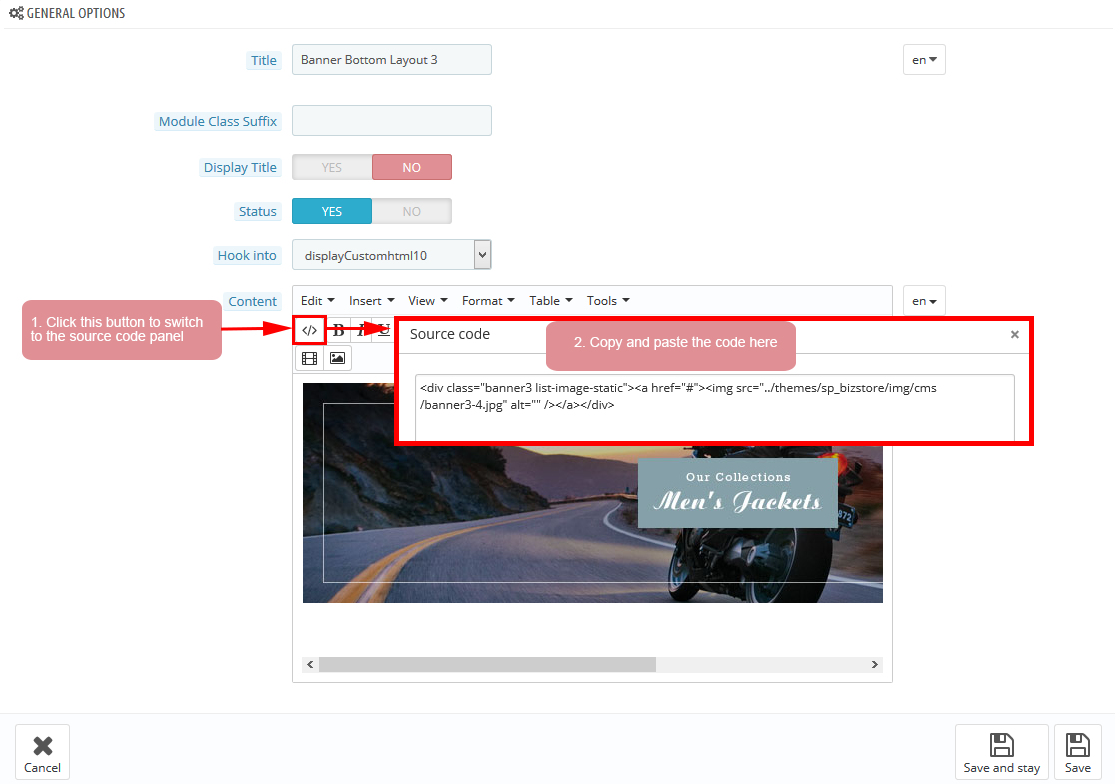Screen dimensions: 1115x784
Task: Set Display Title to YES
Action: click(x=332, y=168)
